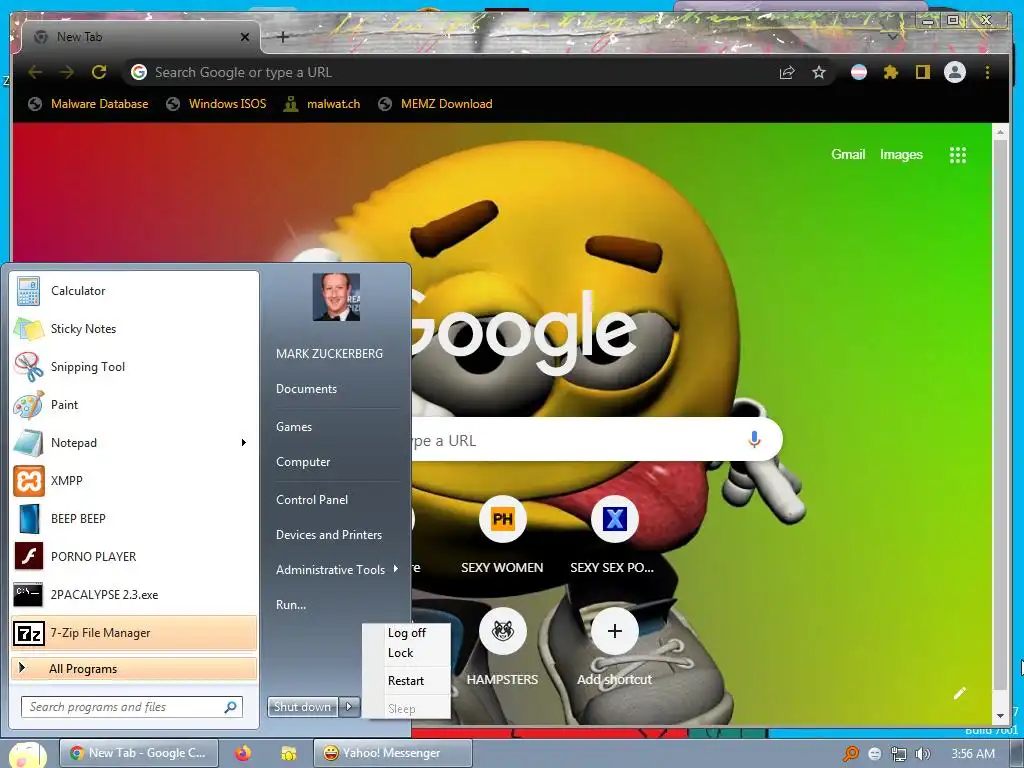Open 7-Zip File Manager
The width and height of the screenshot is (1024, 768).
pos(134,633)
